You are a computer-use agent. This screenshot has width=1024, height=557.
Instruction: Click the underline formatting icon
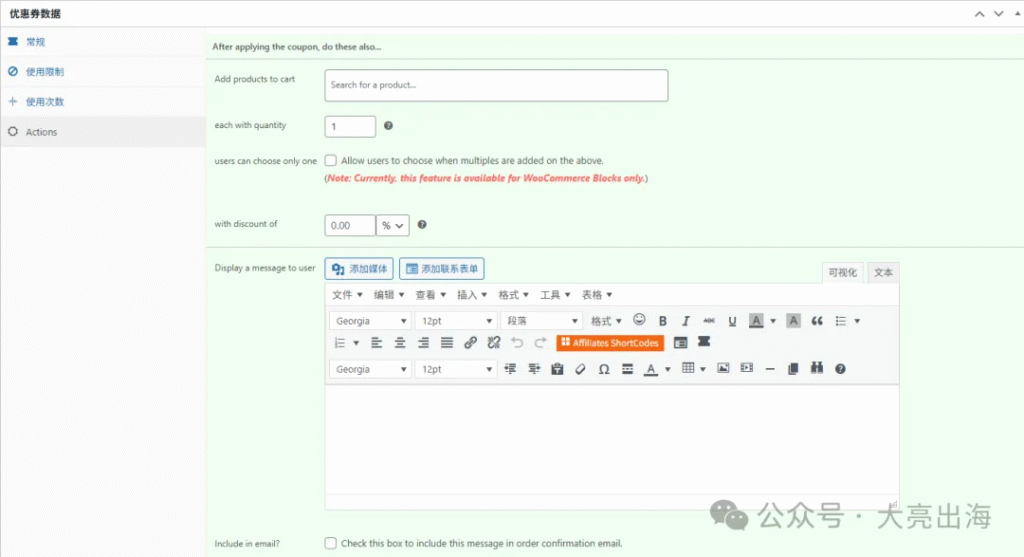click(732, 321)
